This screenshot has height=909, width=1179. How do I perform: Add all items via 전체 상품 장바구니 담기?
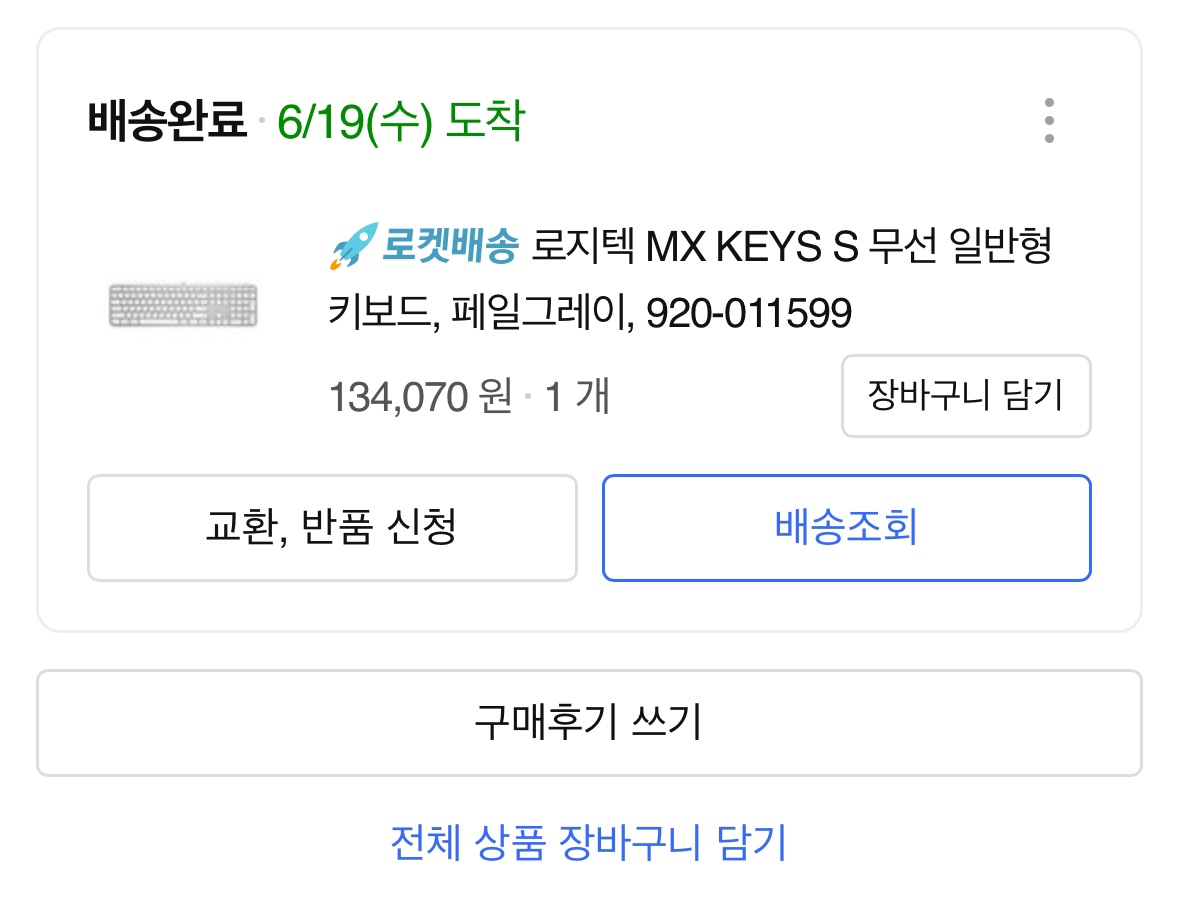point(589,843)
